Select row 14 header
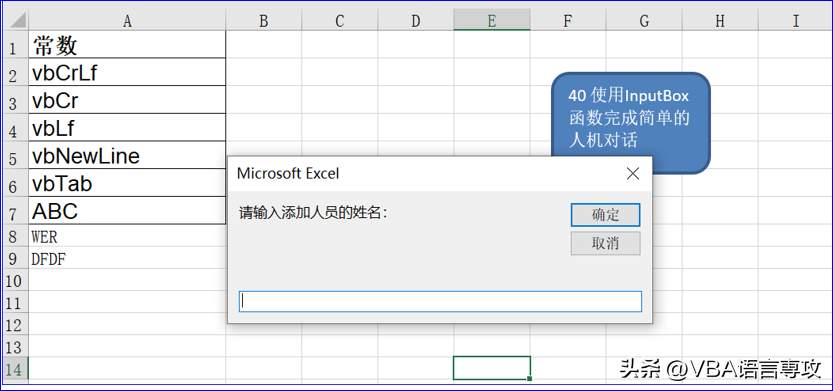Viewport: 833px width, 391px height. click(14, 368)
